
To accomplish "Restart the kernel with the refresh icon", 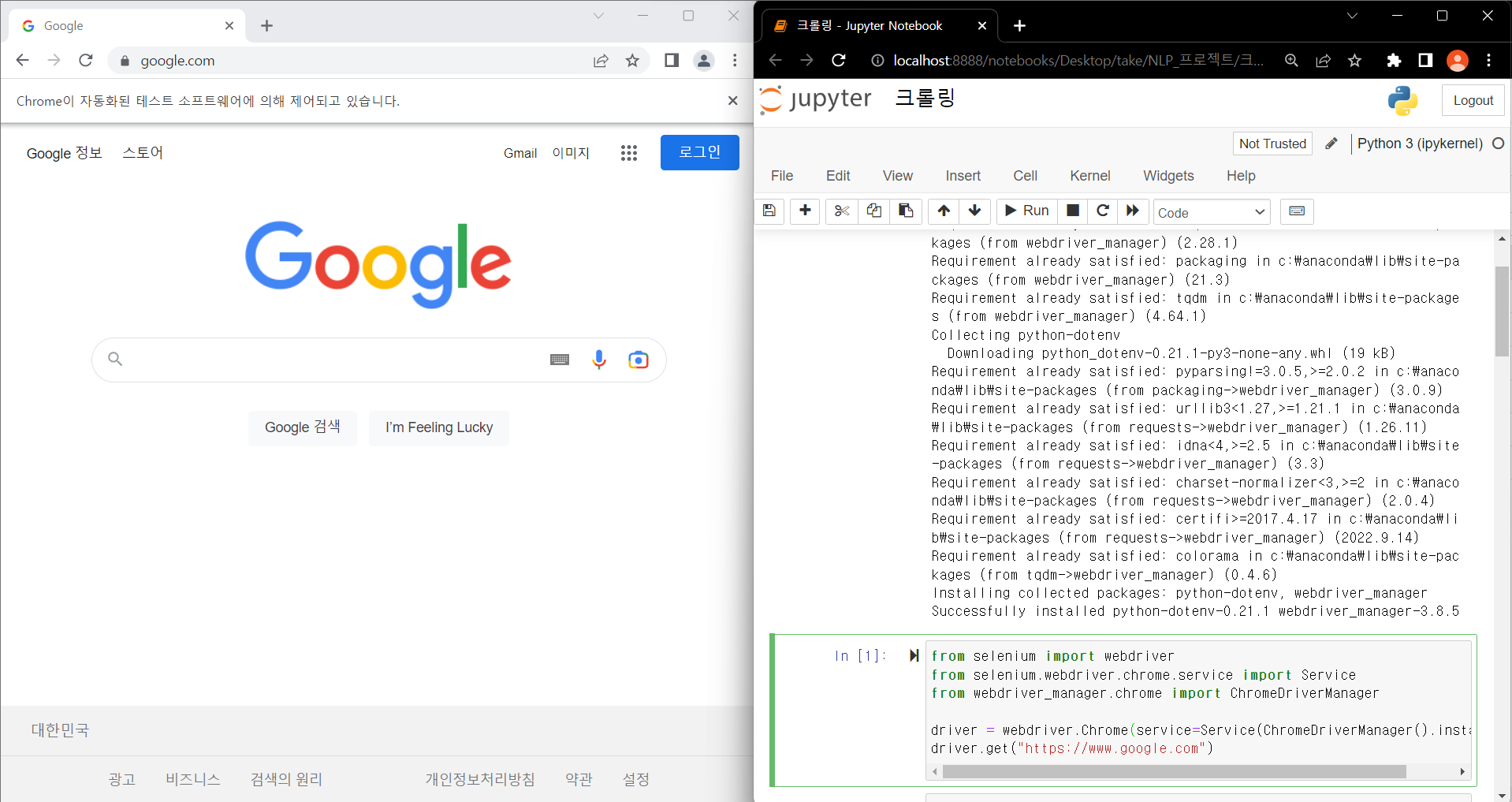I will click(x=1102, y=211).
